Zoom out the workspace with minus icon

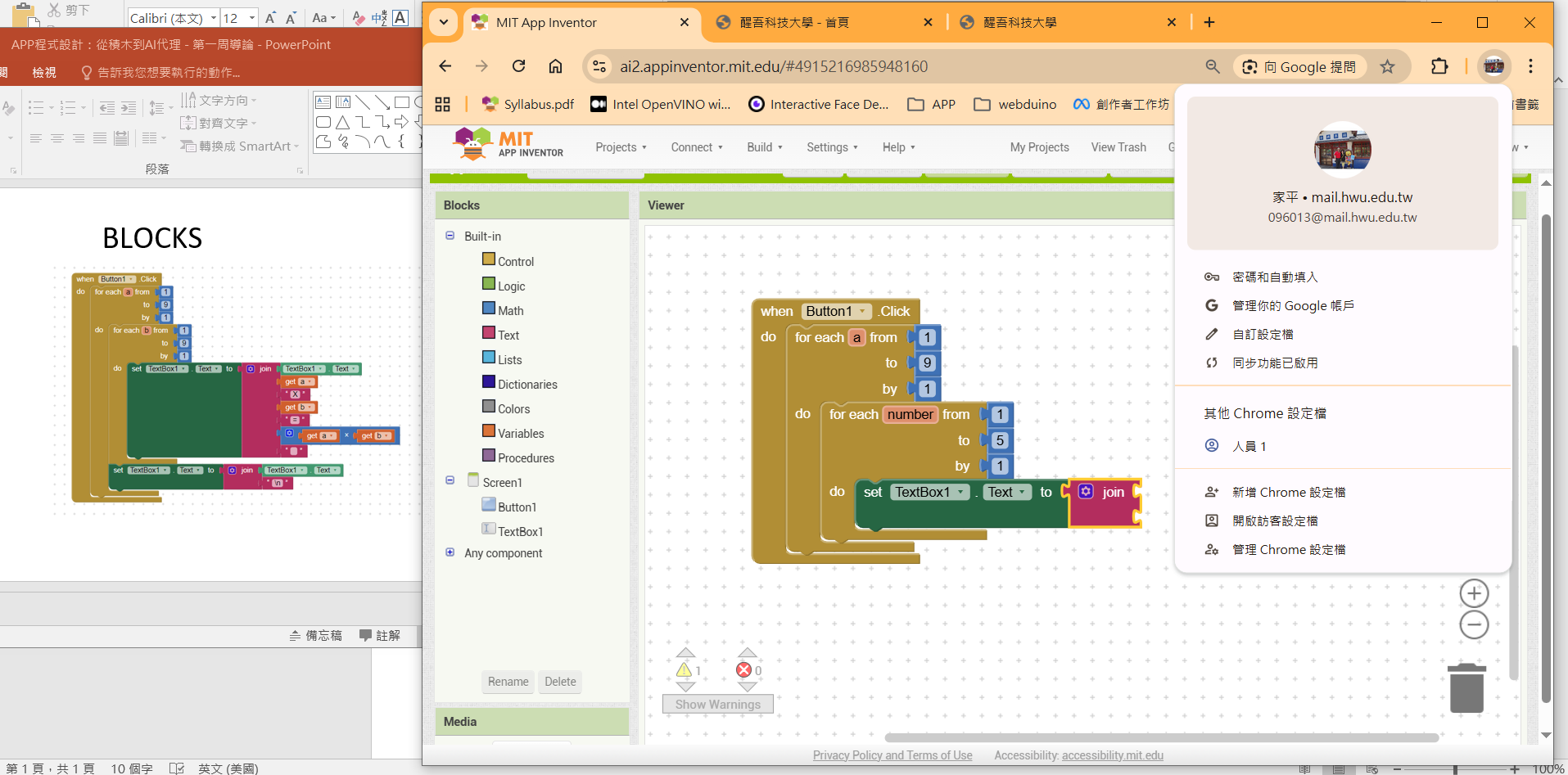1474,625
